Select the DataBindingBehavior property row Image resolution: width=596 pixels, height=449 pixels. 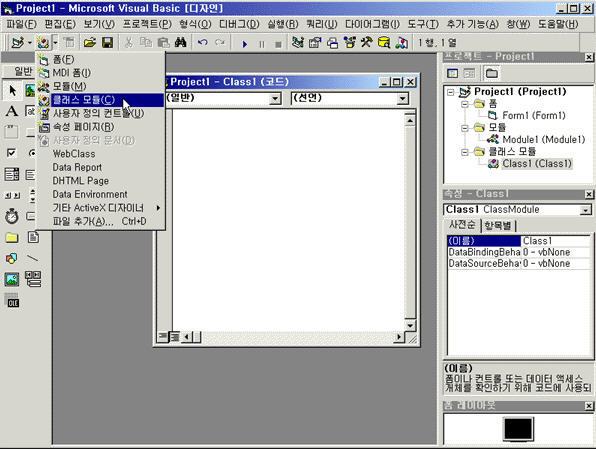(518, 252)
